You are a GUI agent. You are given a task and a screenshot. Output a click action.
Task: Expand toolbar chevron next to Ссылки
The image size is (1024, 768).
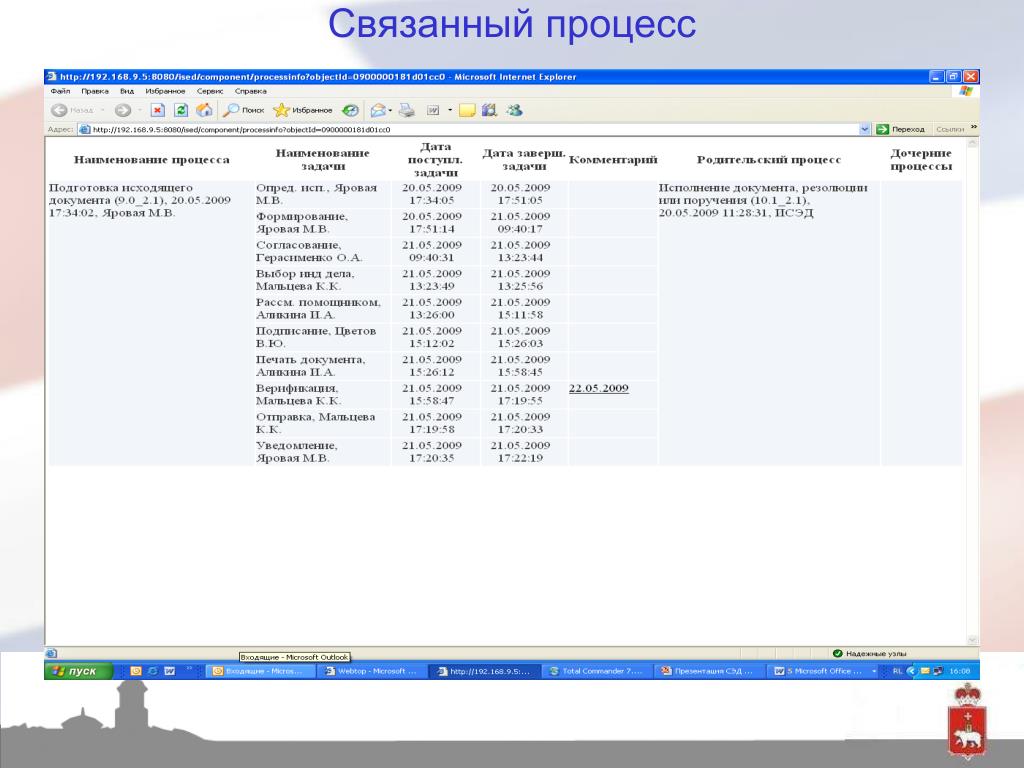coord(974,127)
